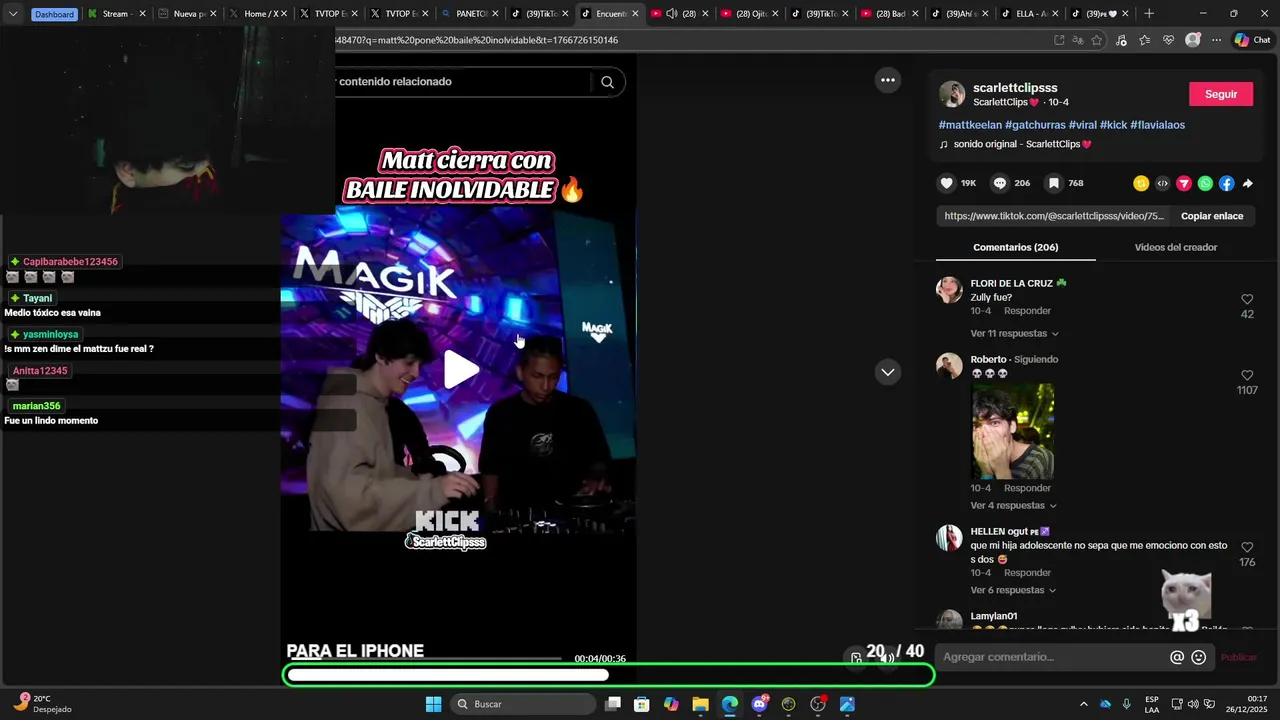
Task: Add page to favorites star icon
Action: pyautogui.click(x=1097, y=40)
